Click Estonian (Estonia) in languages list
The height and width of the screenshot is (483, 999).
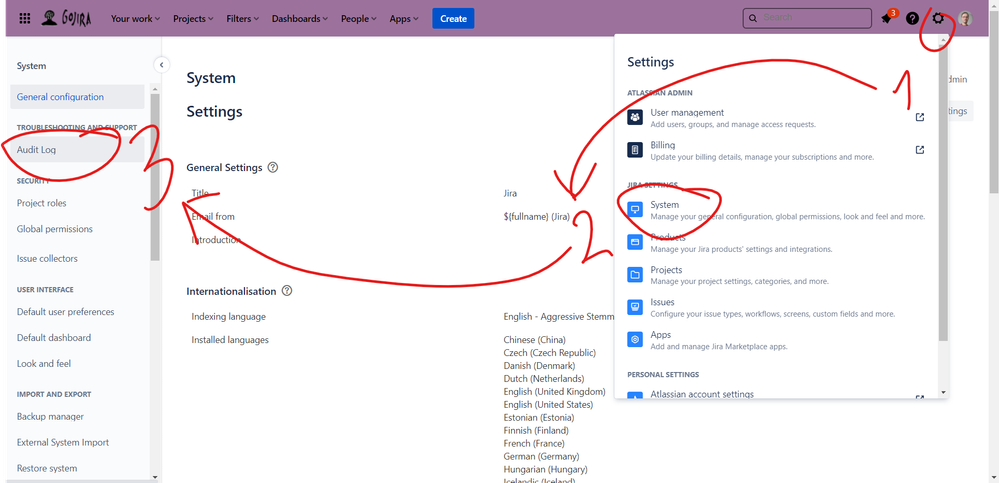coord(538,417)
